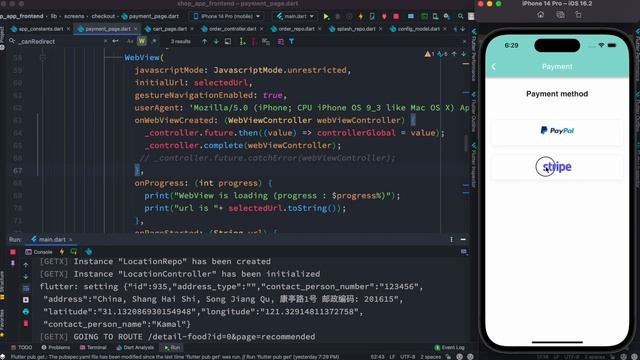Clear console output trash icon
The image size is (640, 360).
click(26, 323)
